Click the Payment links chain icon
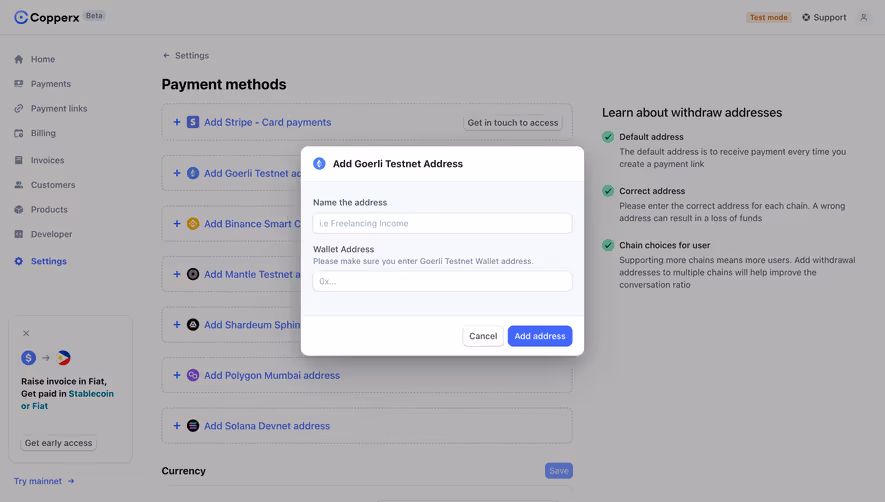The height and width of the screenshot is (502, 885). (19, 108)
